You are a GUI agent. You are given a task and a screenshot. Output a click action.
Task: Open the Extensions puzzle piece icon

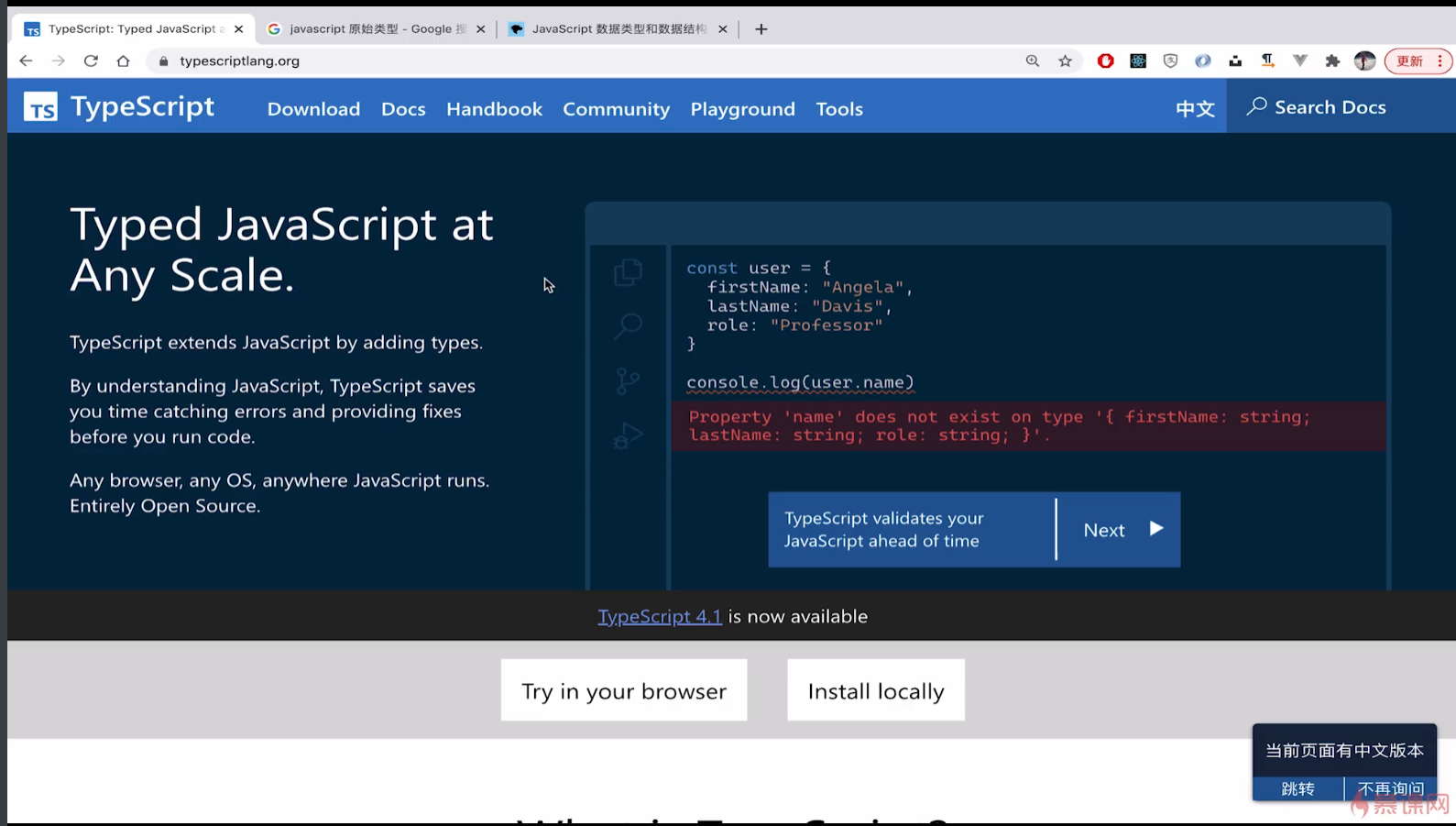[x=1332, y=61]
